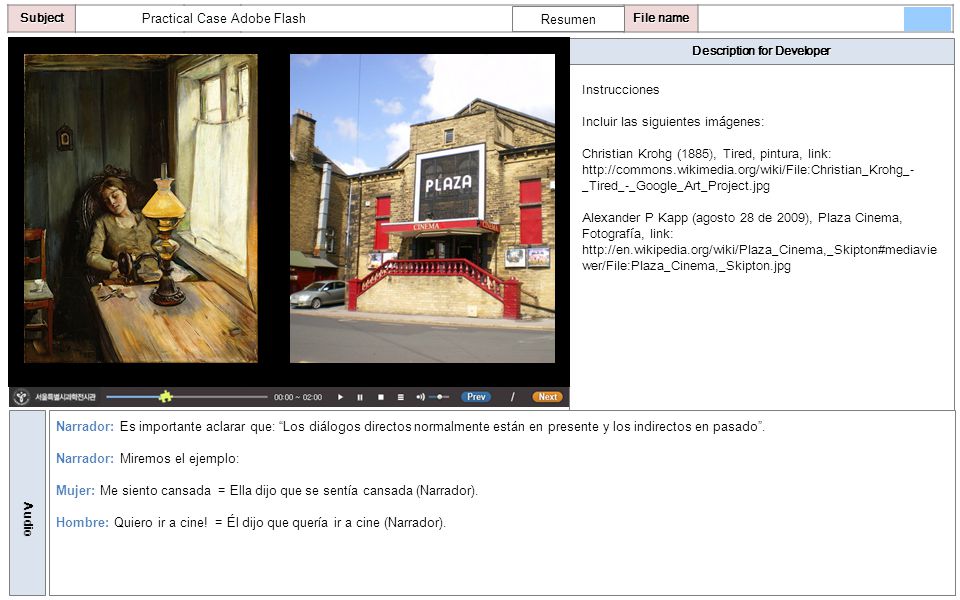This screenshot has height=600, width=960.
Task: Click the 'Miremos el ejemplo:' narrator line
Action: pos(148,458)
